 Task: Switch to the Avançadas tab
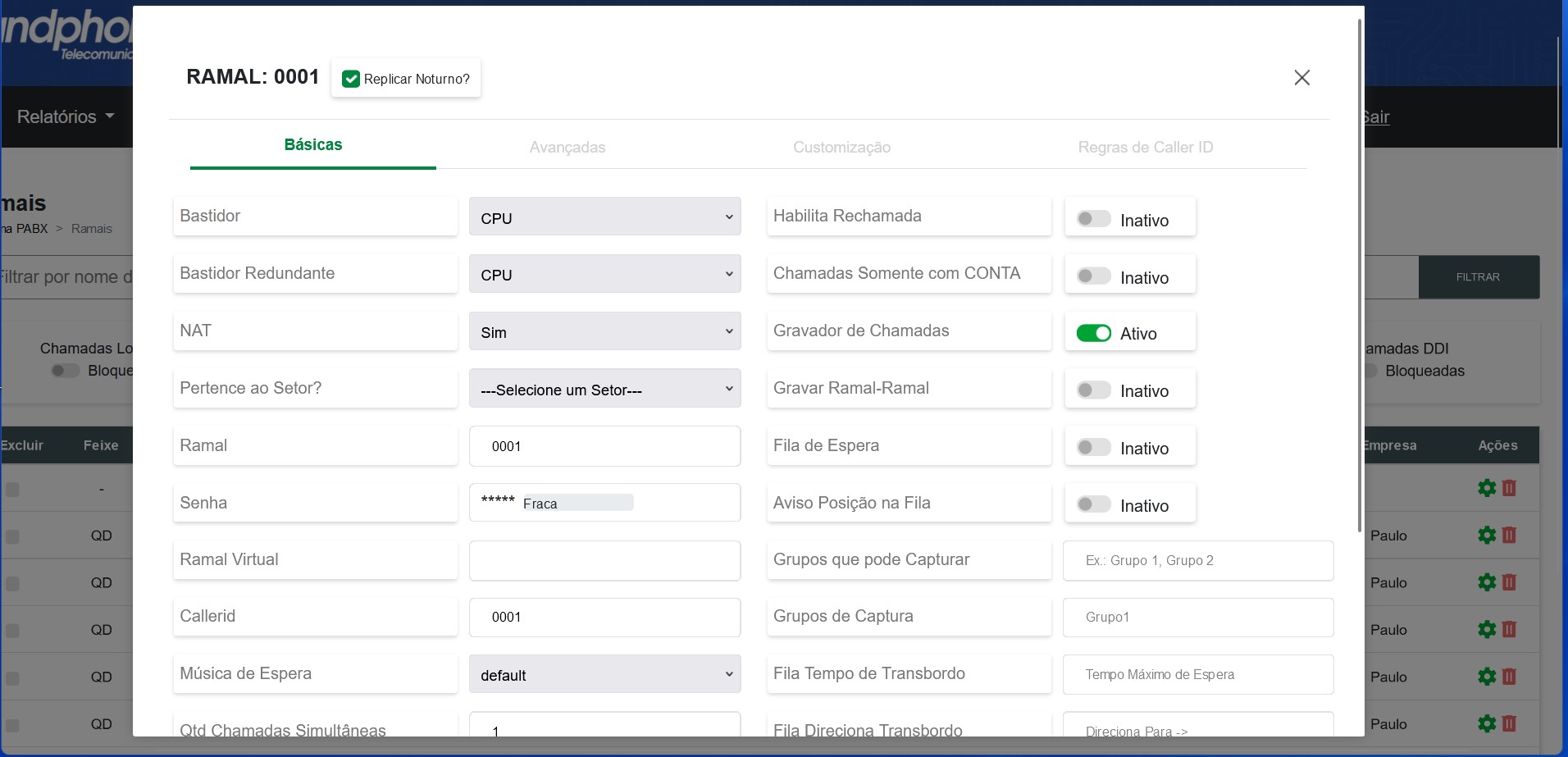tap(567, 148)
